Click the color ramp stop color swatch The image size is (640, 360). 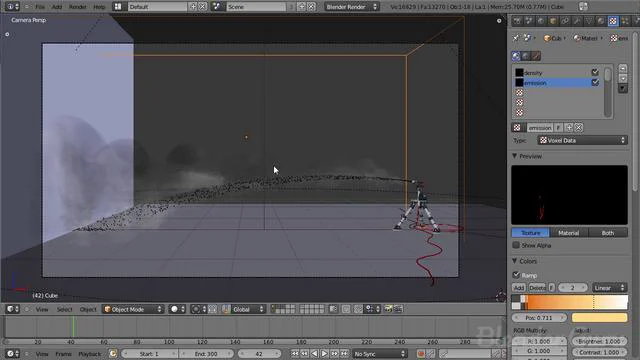[x=599, y=318]
